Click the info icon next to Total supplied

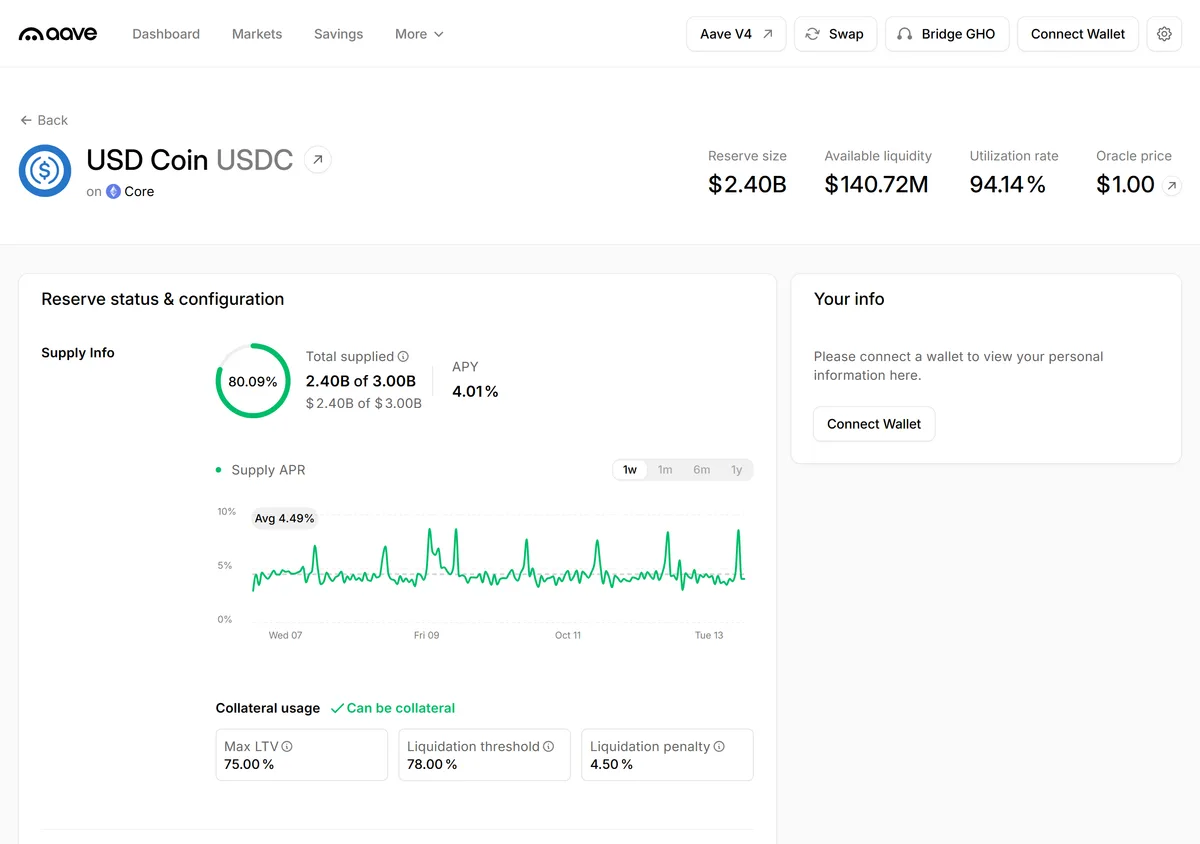tap(403, 356)
